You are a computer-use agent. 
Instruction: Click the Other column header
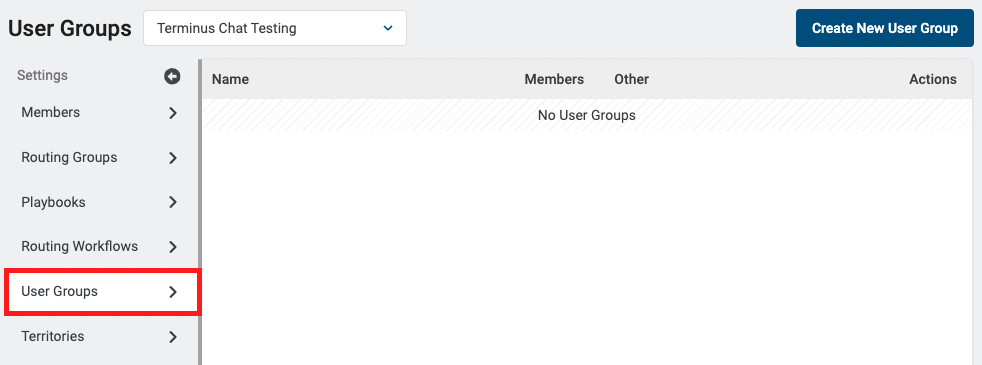(631, 80)
